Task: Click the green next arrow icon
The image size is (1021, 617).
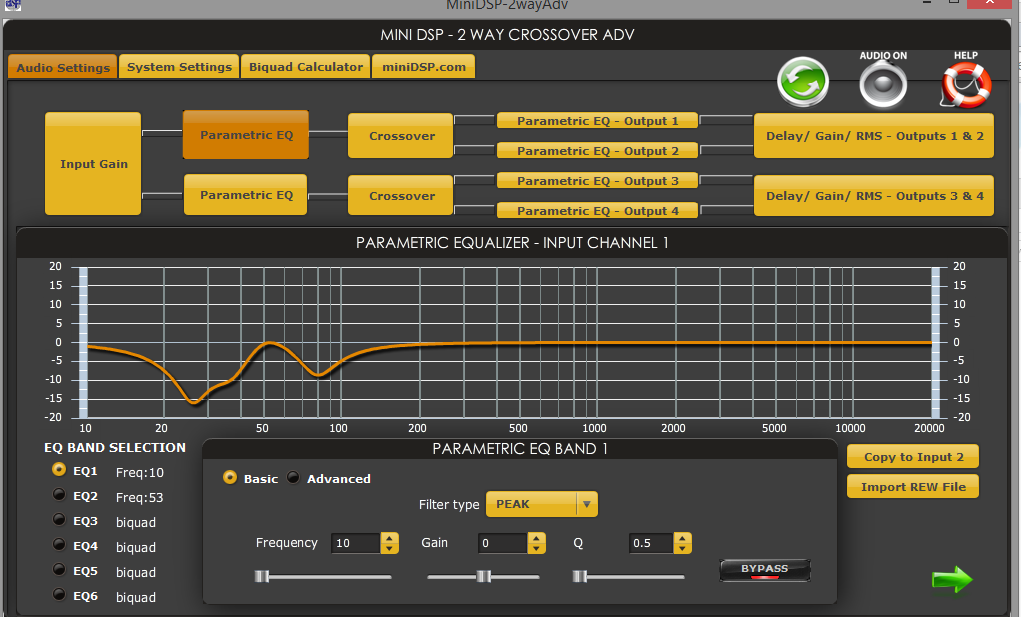Action: pos(952,579)
